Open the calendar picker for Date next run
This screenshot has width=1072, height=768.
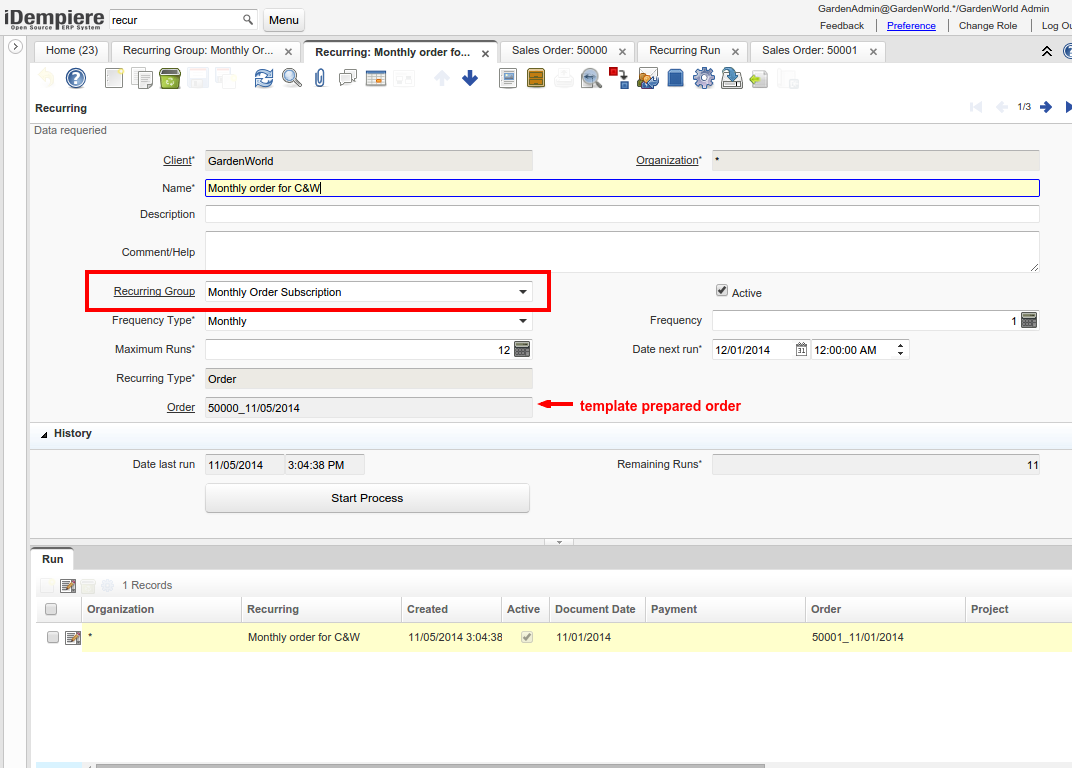pyautogui.click(x=801, y=350)
